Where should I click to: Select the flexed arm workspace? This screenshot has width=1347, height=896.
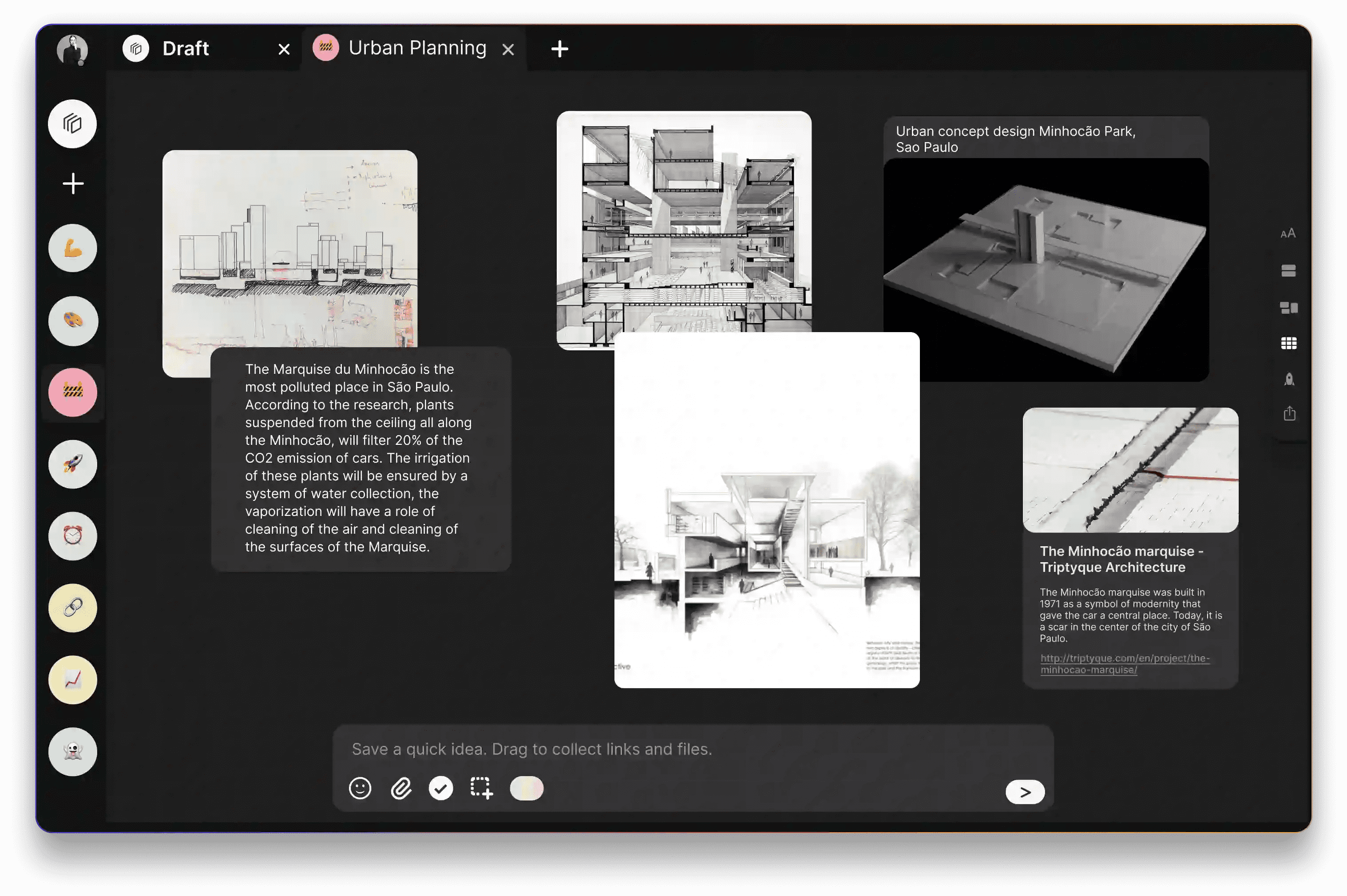(x=72, y=247)
